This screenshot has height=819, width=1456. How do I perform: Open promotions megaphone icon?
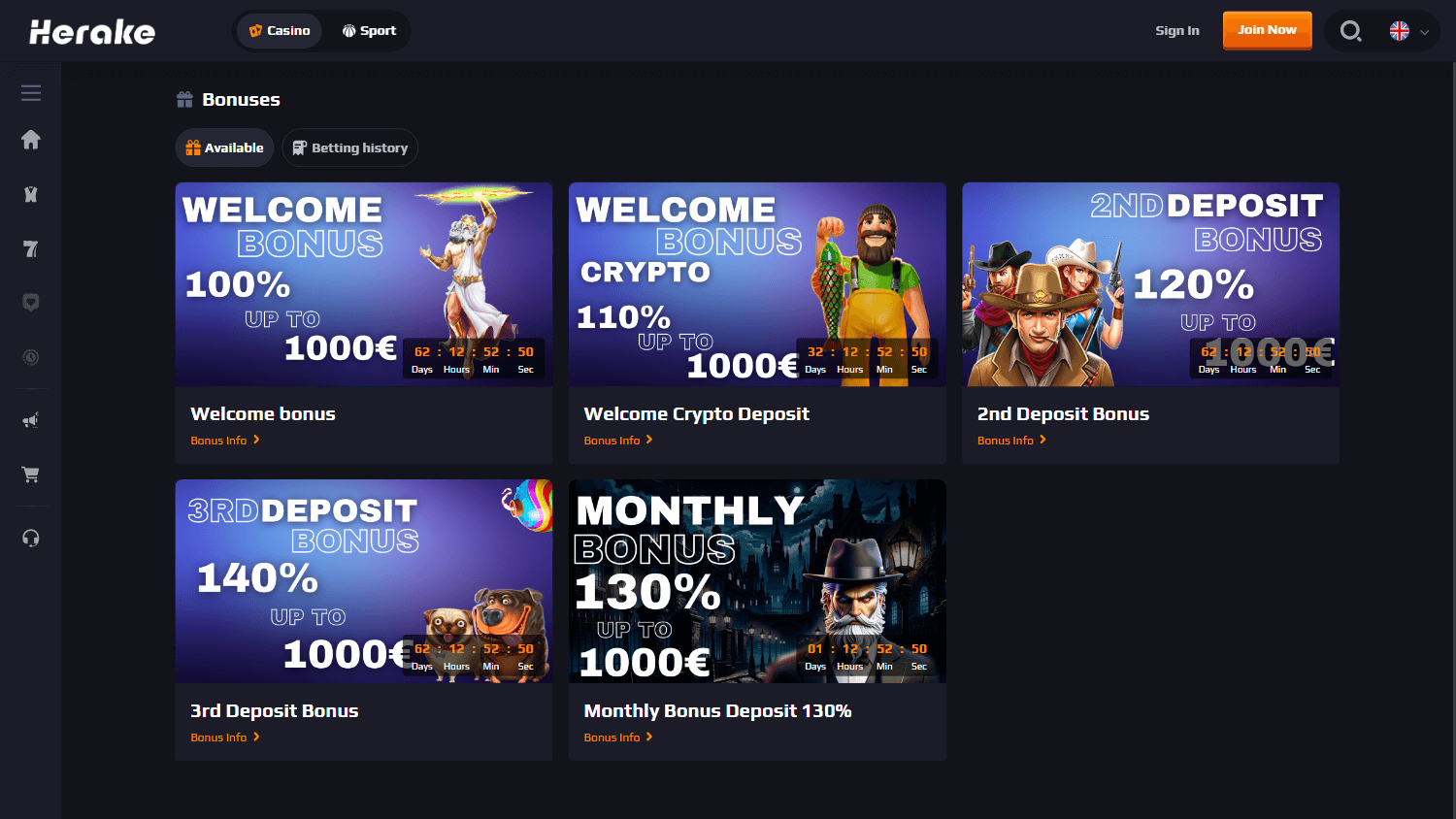pos(31,420)
